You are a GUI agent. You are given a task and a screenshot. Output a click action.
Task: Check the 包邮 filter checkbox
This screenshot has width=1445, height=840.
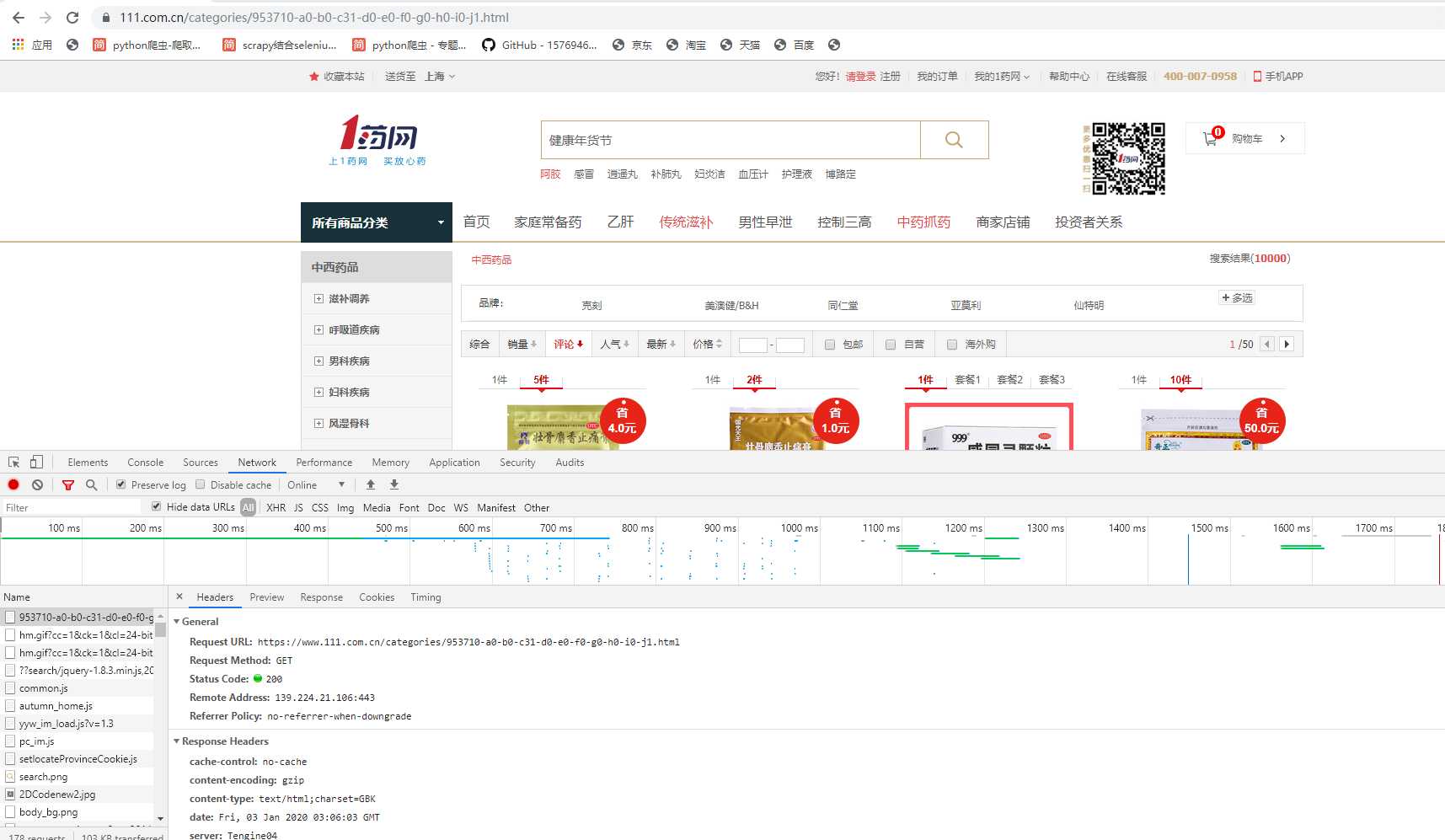830,345
